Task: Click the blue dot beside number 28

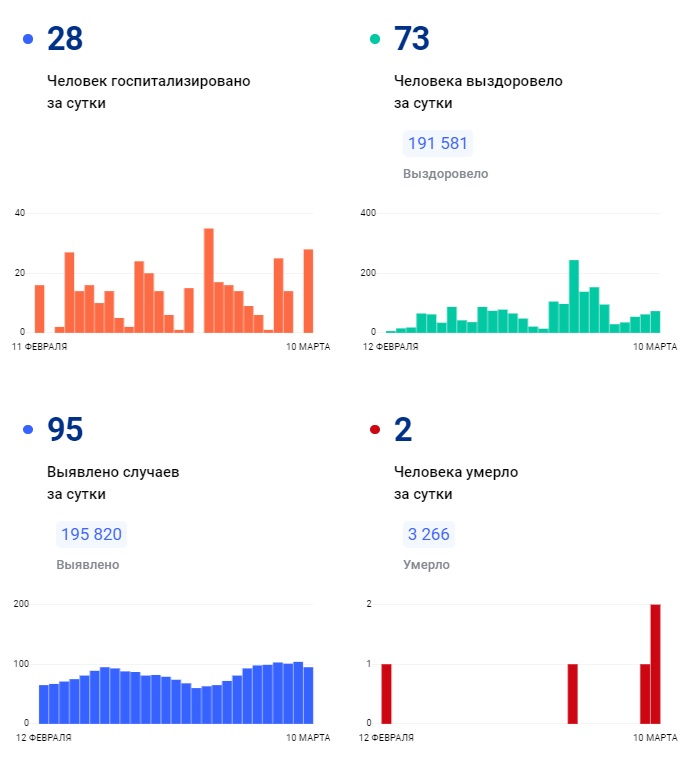Action: click(28, 39)
